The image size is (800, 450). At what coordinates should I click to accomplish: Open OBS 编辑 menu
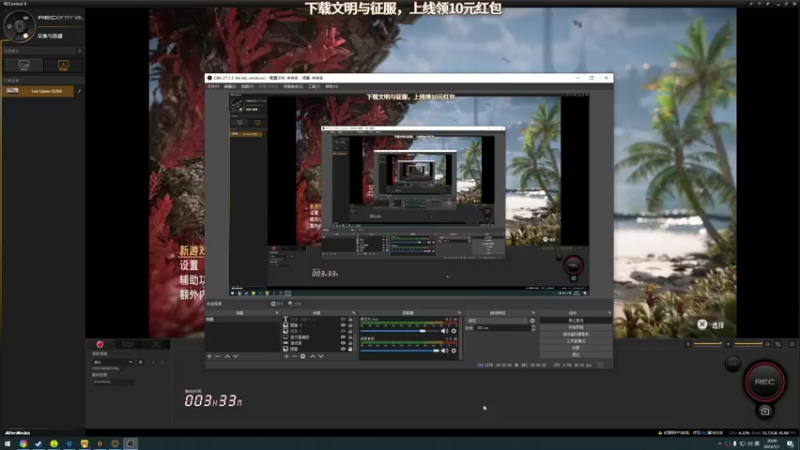pyautogui.click(x=230, y=87)
